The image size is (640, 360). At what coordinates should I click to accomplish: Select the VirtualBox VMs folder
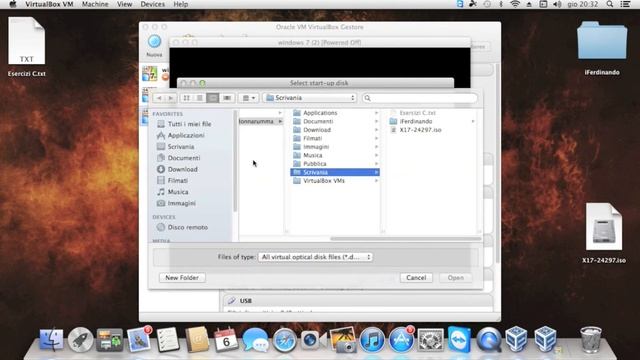click(x=335, y=181)
